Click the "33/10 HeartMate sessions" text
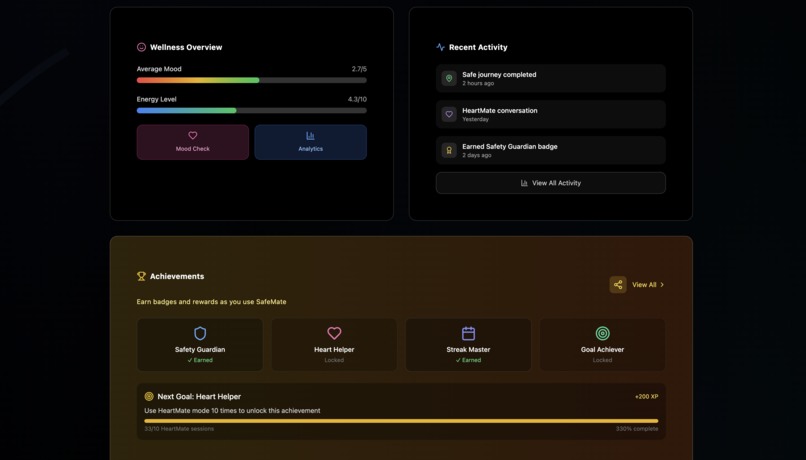Viewport: 806px width, 460px height. coord(179,429)
